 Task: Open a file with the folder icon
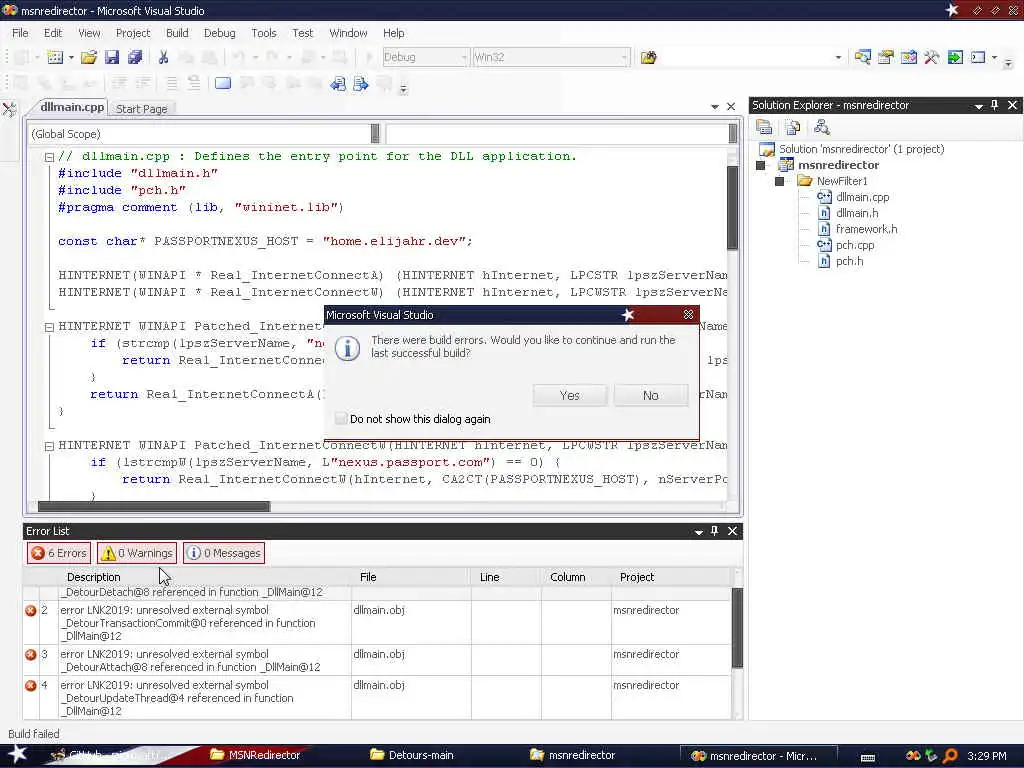[x=88, y=57]
